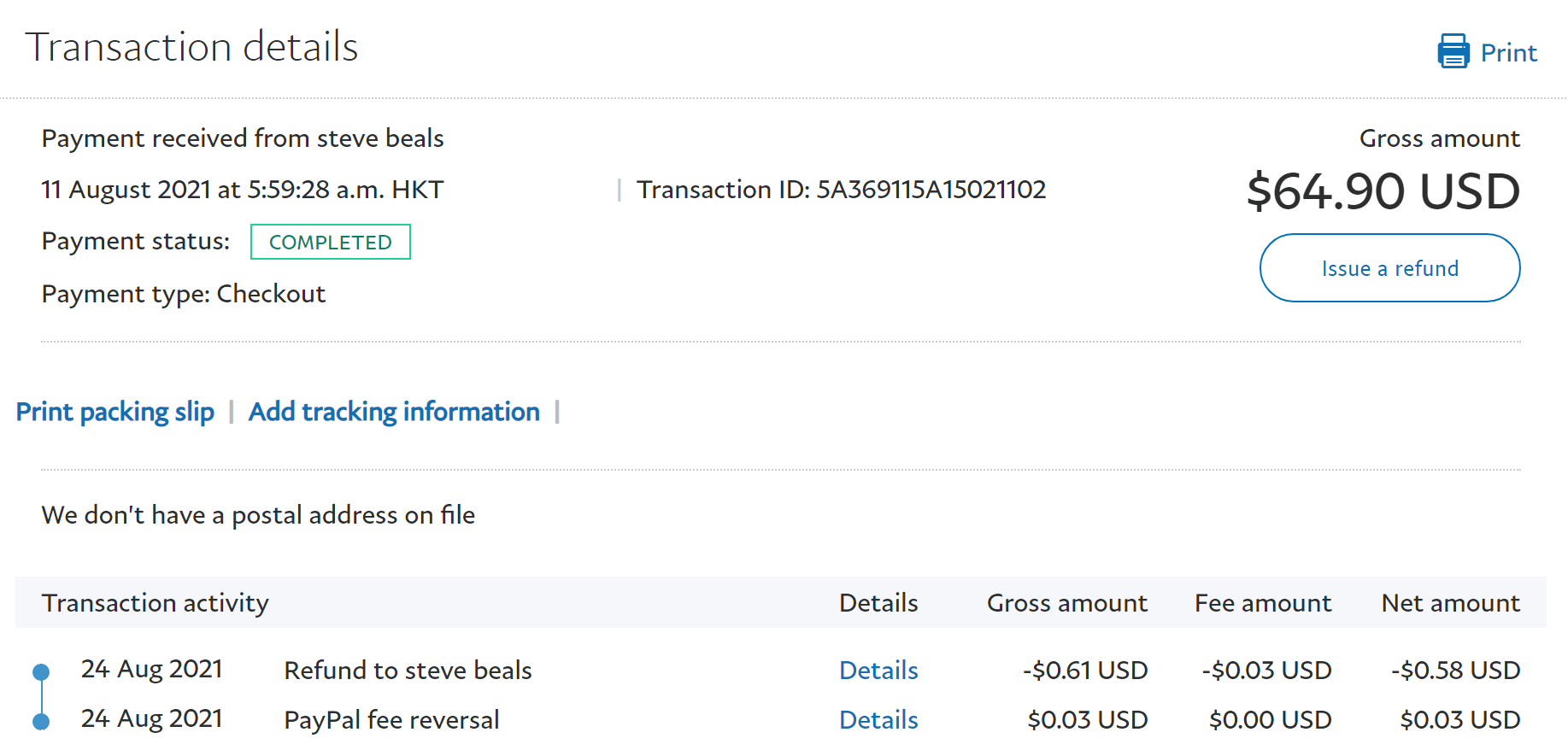
Task: Select the Refund to steve beals row text
Action: point(408,671)
